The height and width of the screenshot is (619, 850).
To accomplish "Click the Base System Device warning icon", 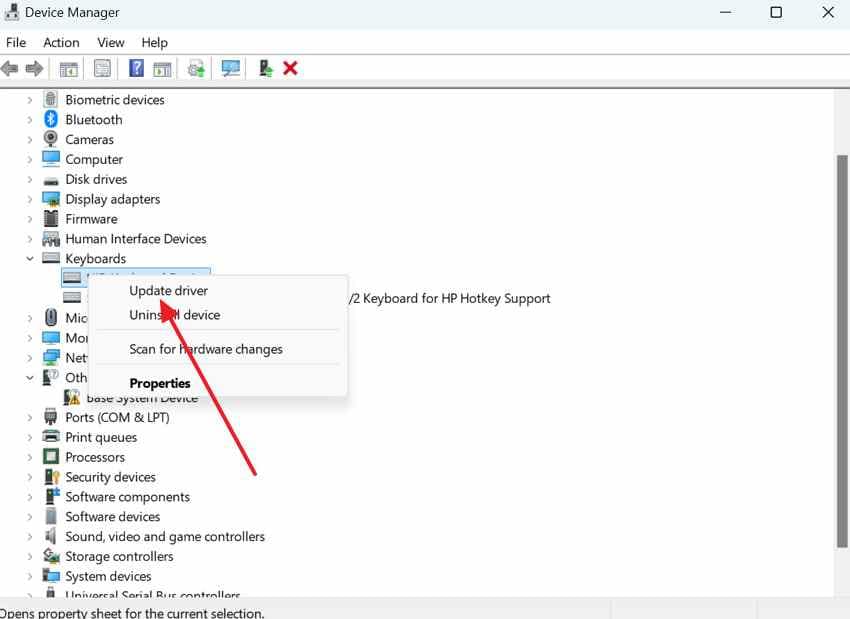I will [x=72, y=397].
